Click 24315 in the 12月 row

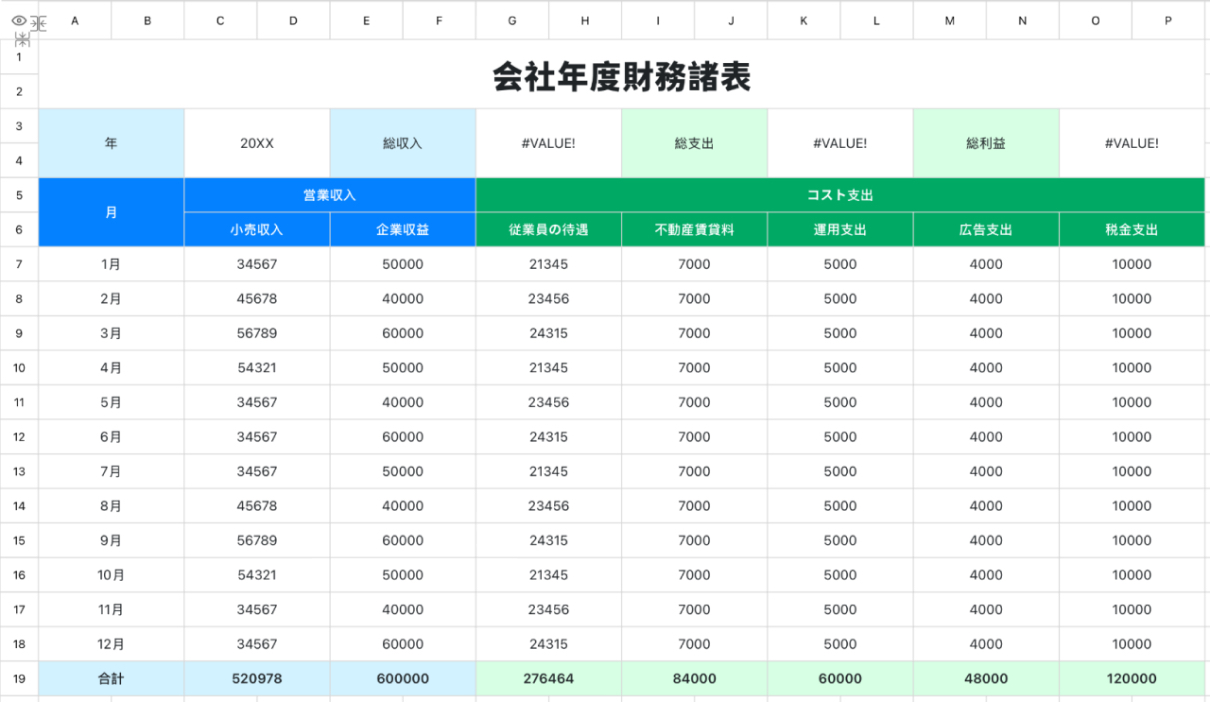click(x=549, y=644)
